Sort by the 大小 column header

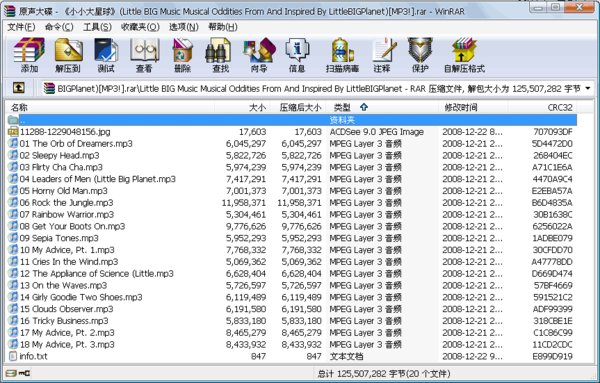243,108
